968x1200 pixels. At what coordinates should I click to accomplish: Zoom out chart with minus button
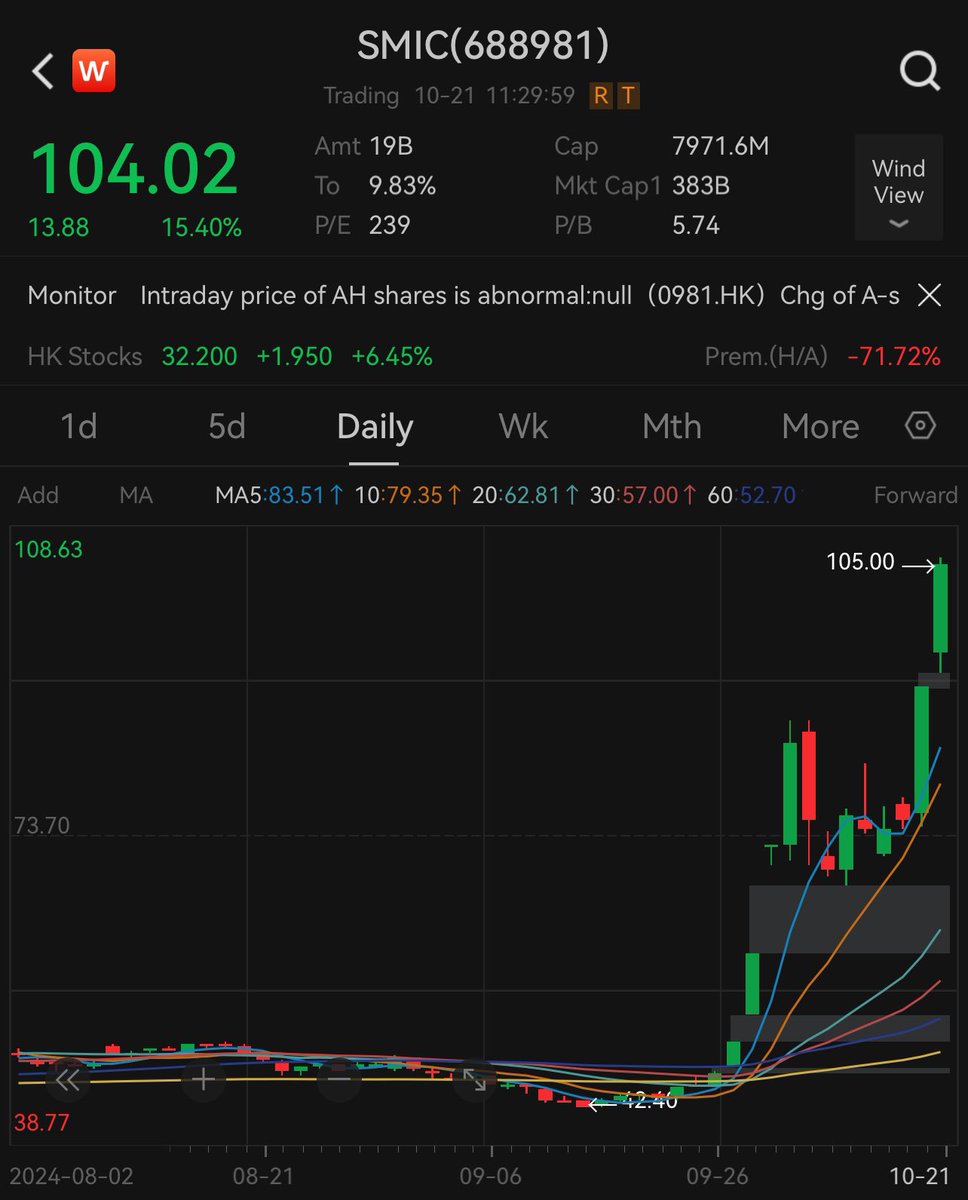pos(339,1080)
